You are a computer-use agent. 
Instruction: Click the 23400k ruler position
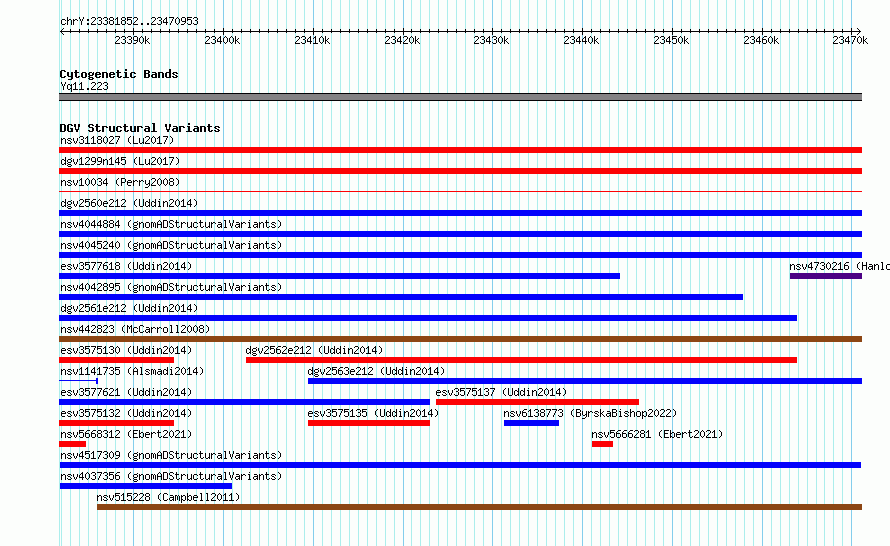pos(222,40)
